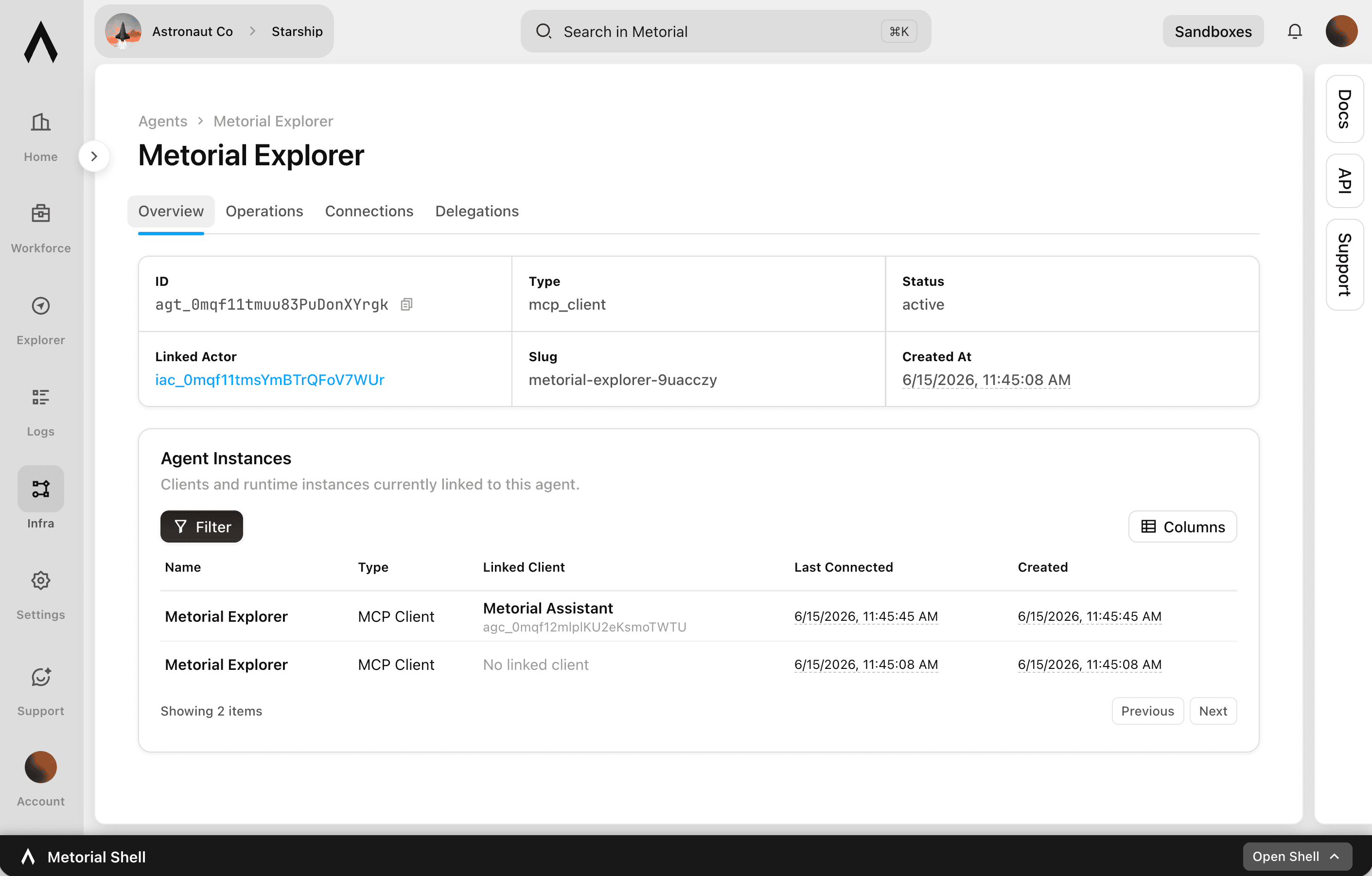Open Metorial Explorer row linked to Metorial Assistant
The height and width of the screenshot is (876, 1372).
(x=699, y=616)
